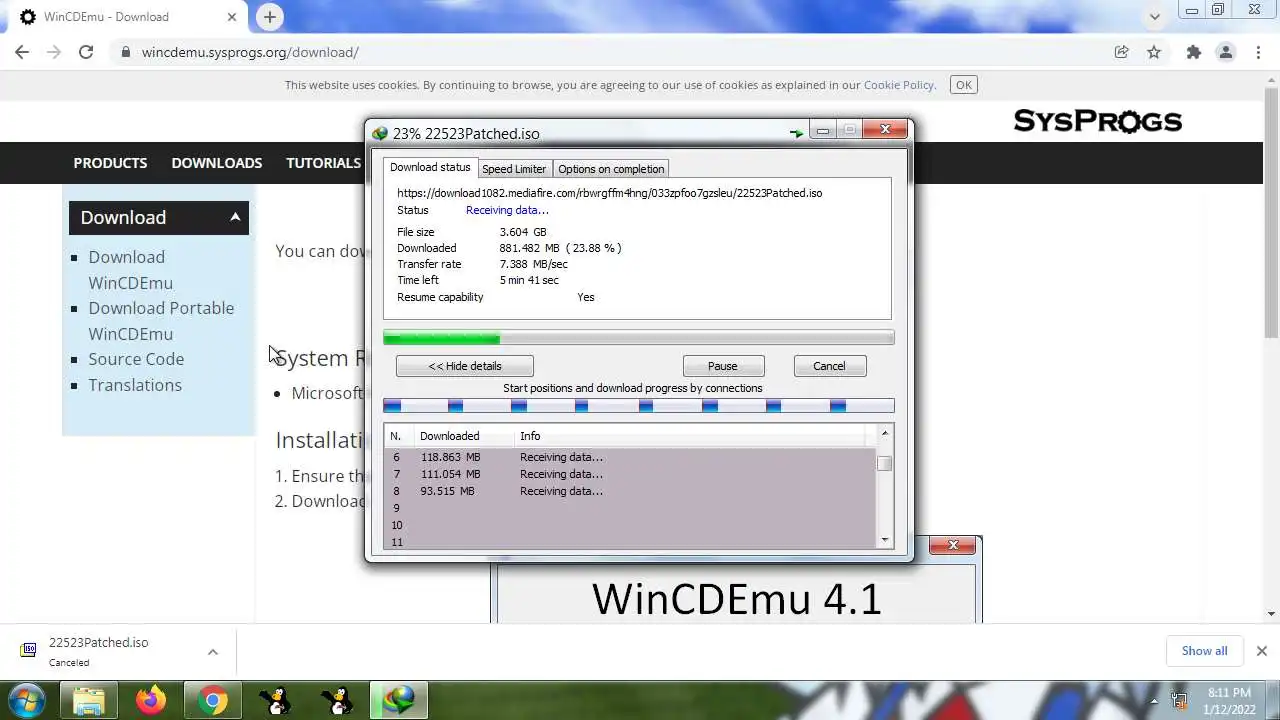Screen dimensions: 1280x720
Task: Open the tab search dropdown arrow
Action: [1155, 17]
